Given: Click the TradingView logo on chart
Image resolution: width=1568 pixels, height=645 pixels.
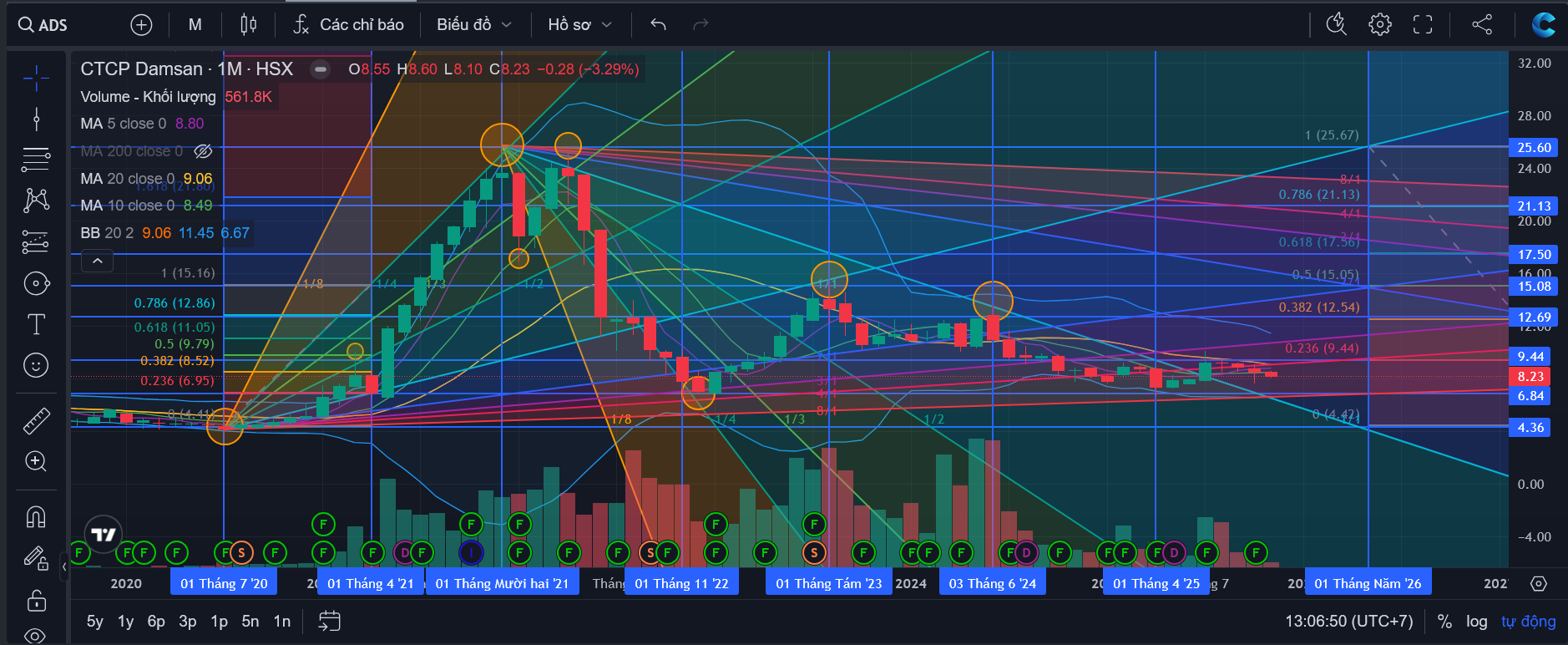Looking at the screenshot, I should pyautogui.click(x=104, y=534).
